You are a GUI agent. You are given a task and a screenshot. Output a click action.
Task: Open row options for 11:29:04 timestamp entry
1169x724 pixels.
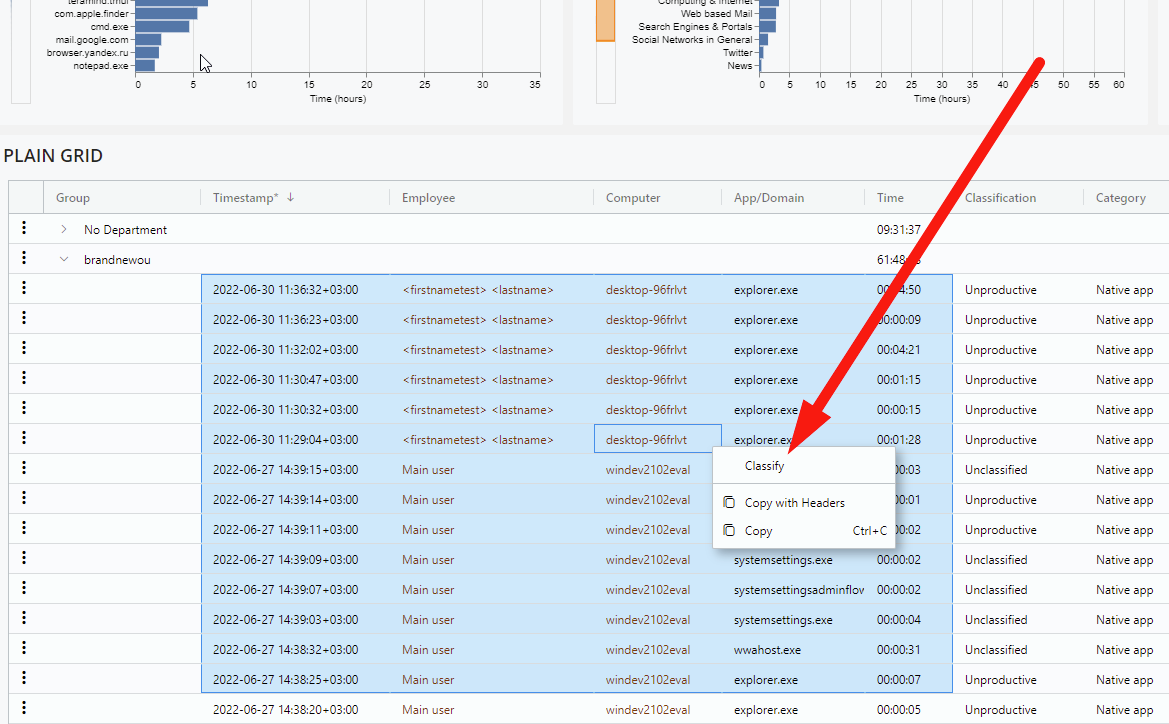[x=24, y=439]
